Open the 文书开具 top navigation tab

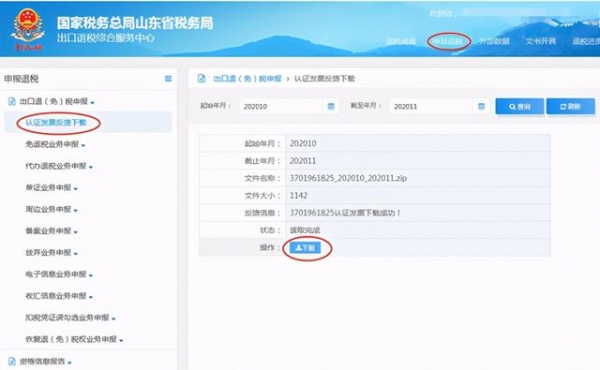(x=541, y=41)
